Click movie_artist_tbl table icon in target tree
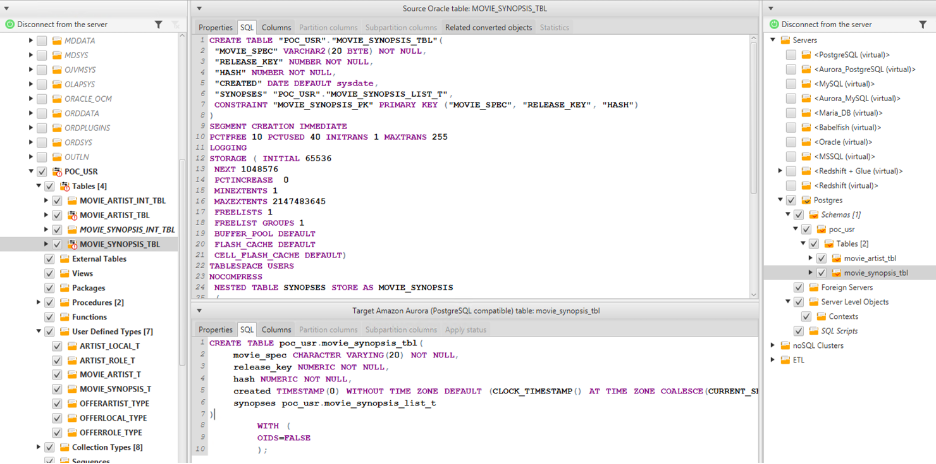Image resolution: width=936 pixels, height=464 pixels. [836, 258]
